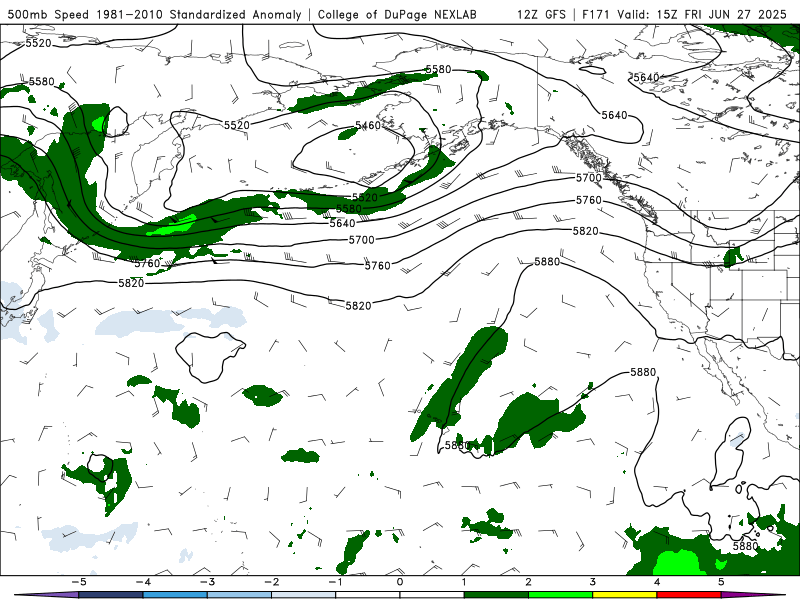The image size is (800, 600).
Task: Click the 5580 label at the top center
Action: coord(438,69)
